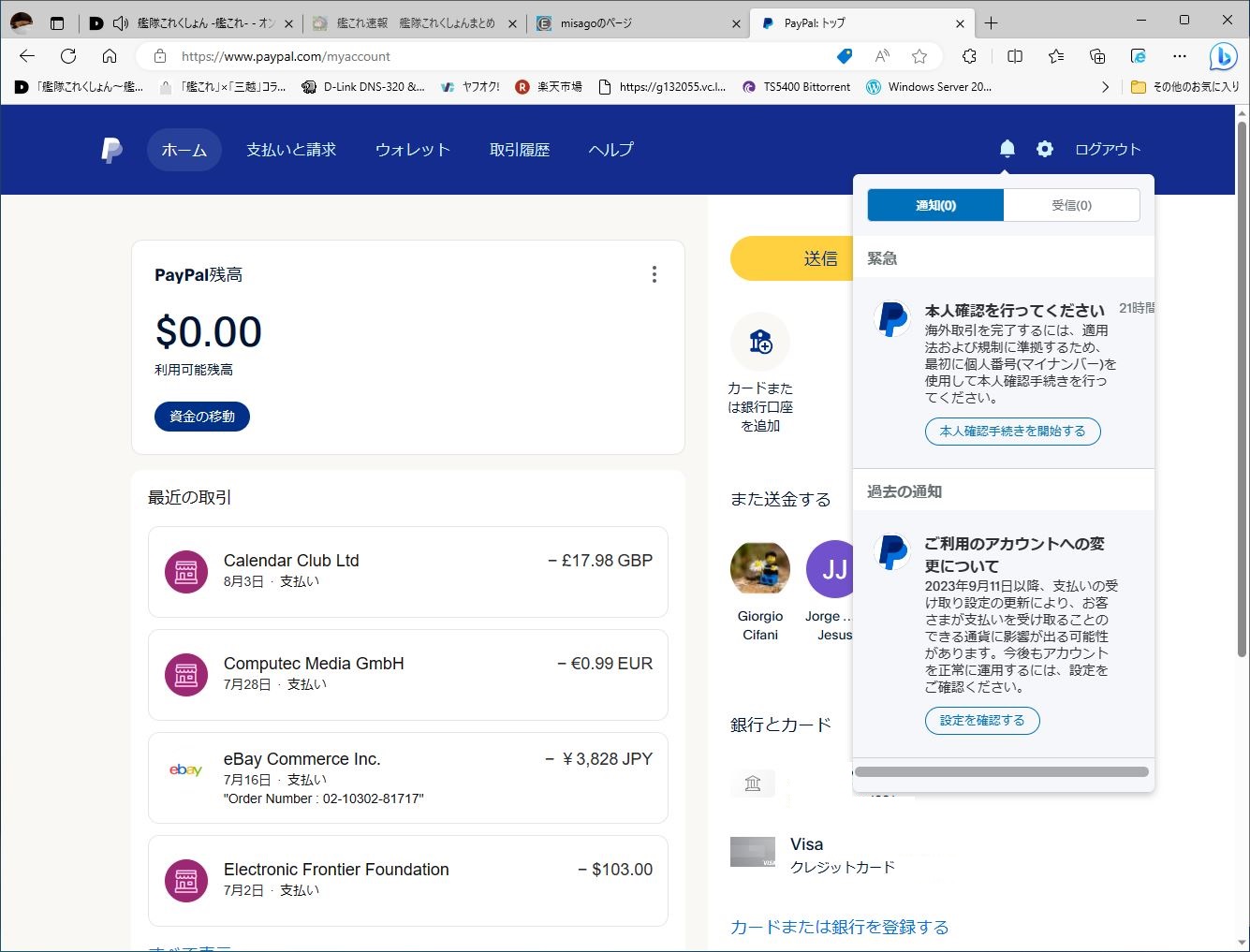Switch to the 艦隊これくしょん browser tab
The image size is (1250, 952).
[192, 23]
